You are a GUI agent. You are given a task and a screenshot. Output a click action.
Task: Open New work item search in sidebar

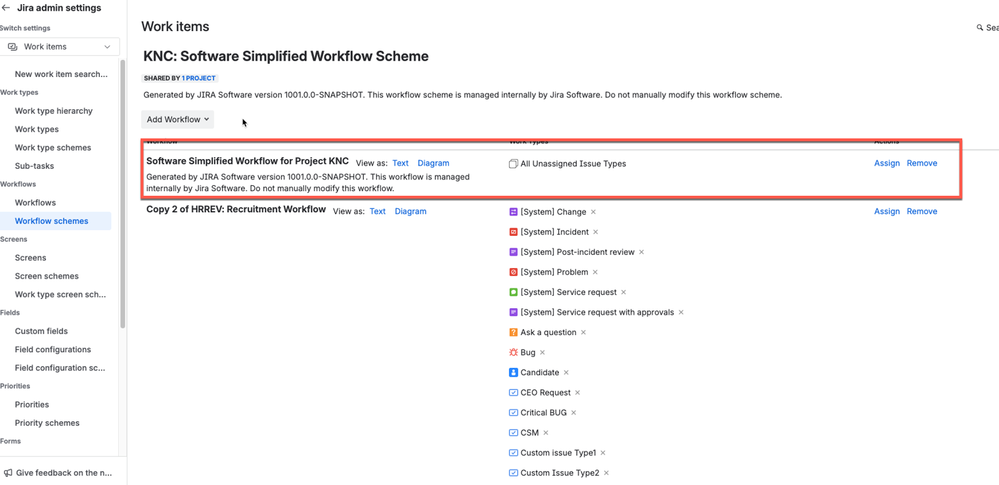(x=61, y=74)
